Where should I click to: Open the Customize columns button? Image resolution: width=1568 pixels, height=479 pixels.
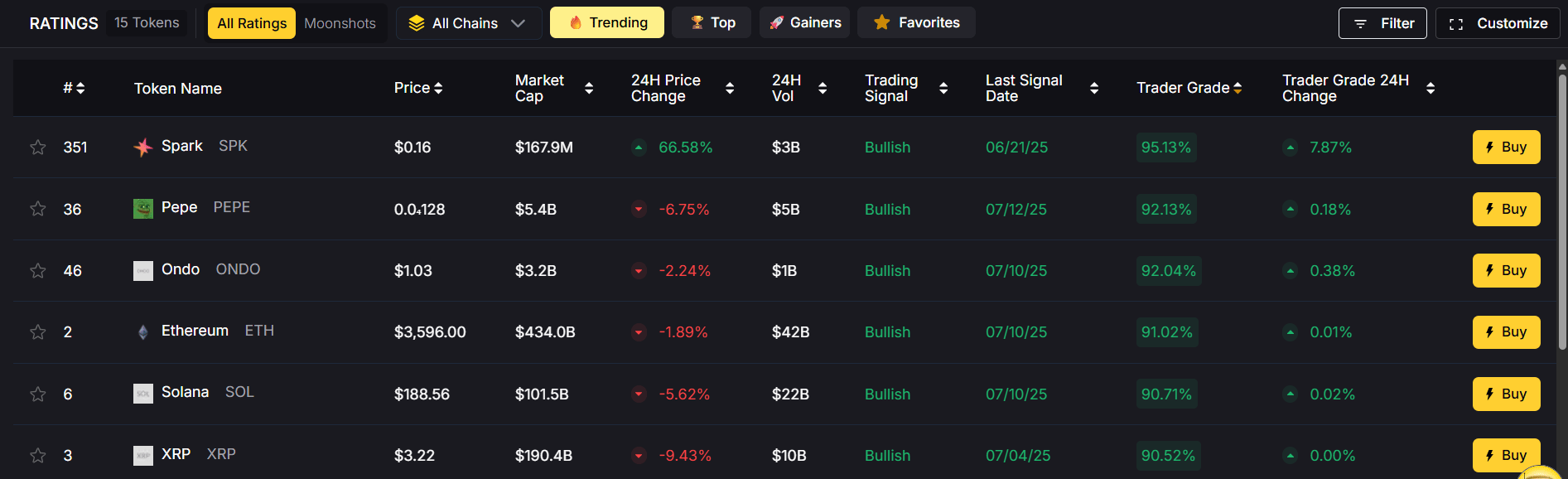pyautogui.click(x=1498, y=23)
